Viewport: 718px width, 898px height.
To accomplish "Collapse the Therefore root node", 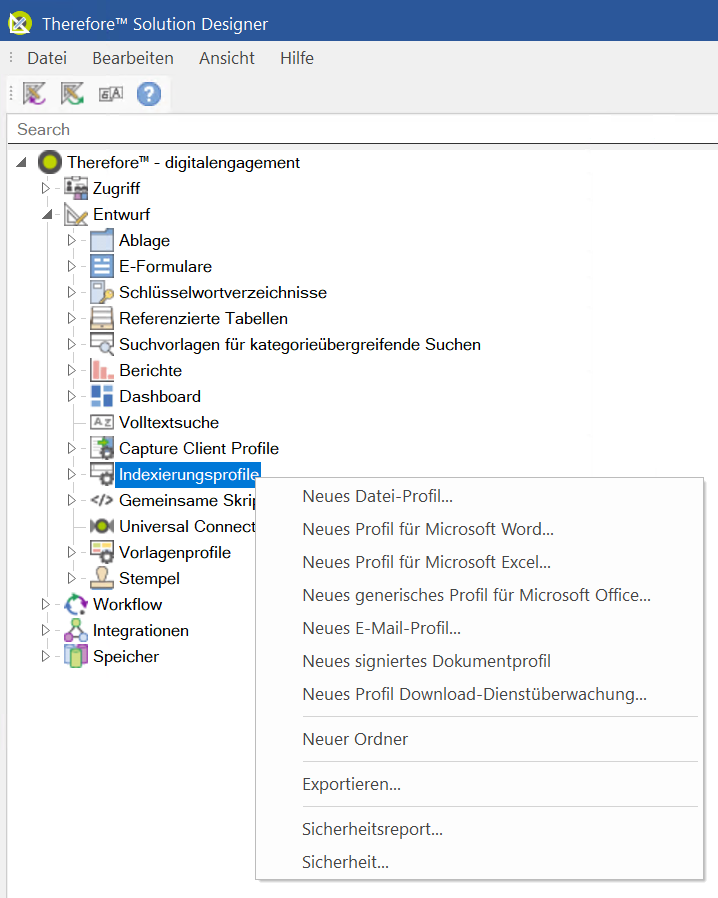I will click(x=21, y=163).
